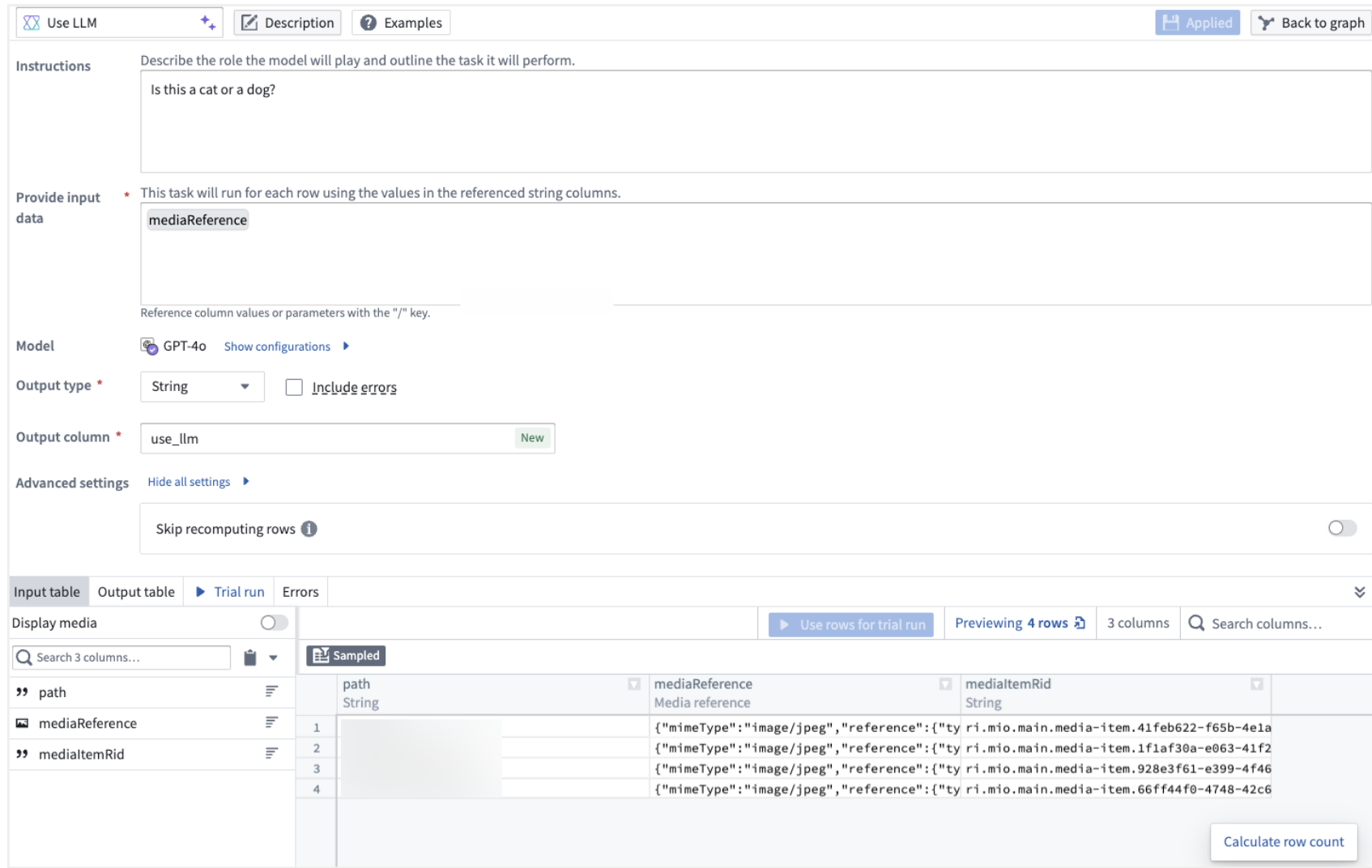The width and height of the screenshot is (1372, 868).
Task: Click the AI sparkle icon beside Use LLM
Action: click(208, 23)
